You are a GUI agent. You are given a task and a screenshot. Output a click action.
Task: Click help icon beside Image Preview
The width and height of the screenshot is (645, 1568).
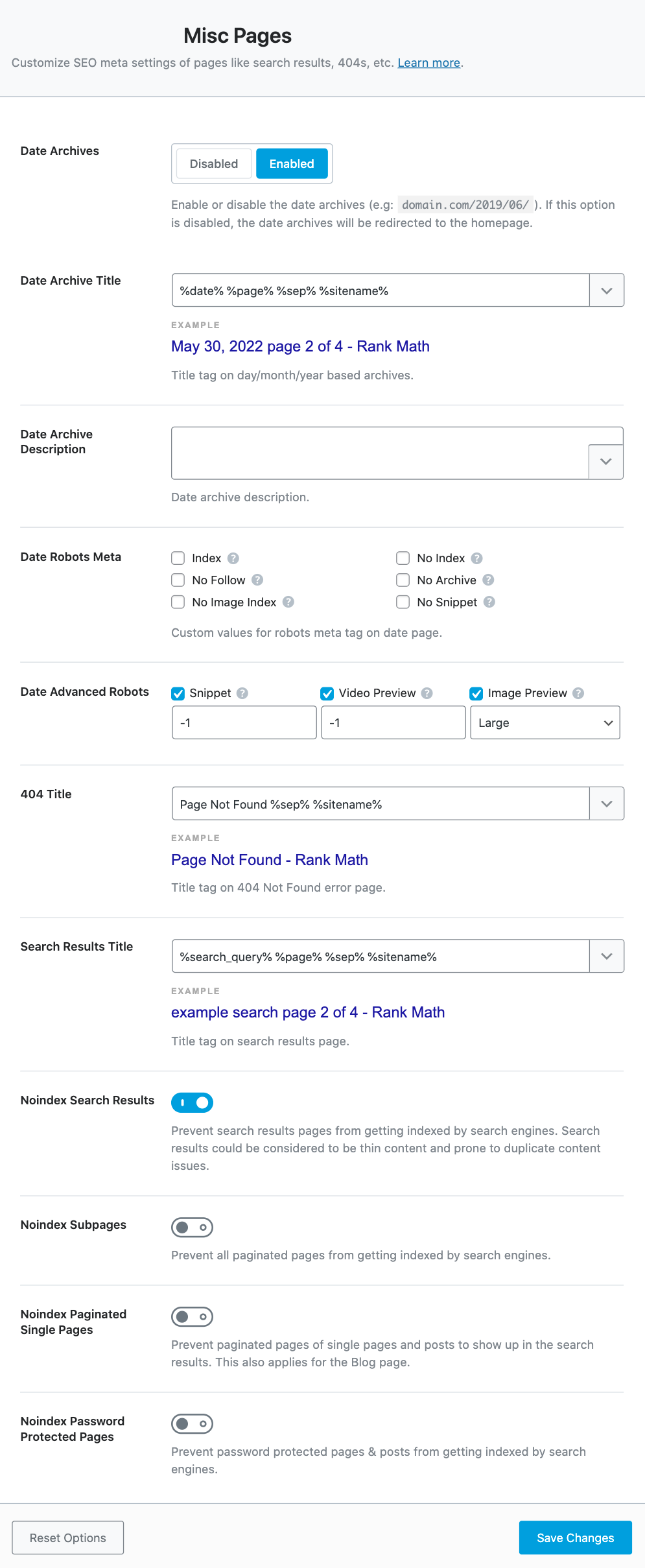[578, 693]
